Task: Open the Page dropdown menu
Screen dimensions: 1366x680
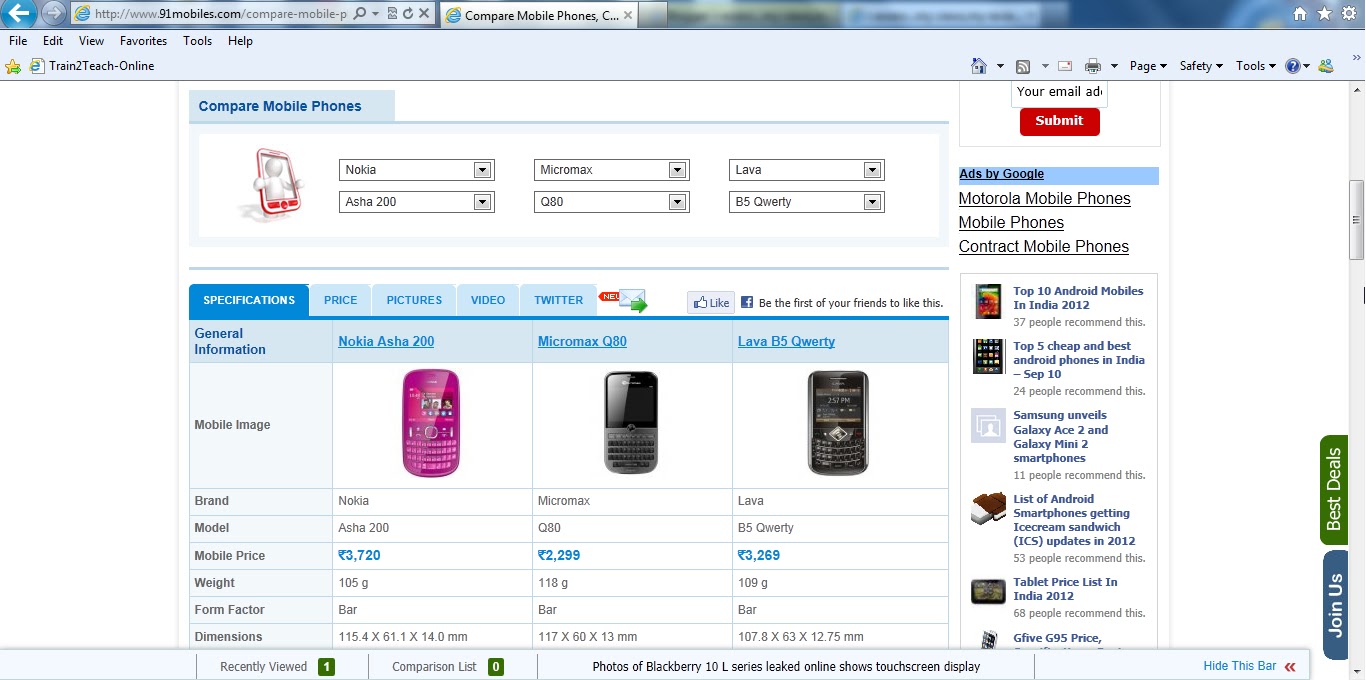Action: [x=1148, y=66]
